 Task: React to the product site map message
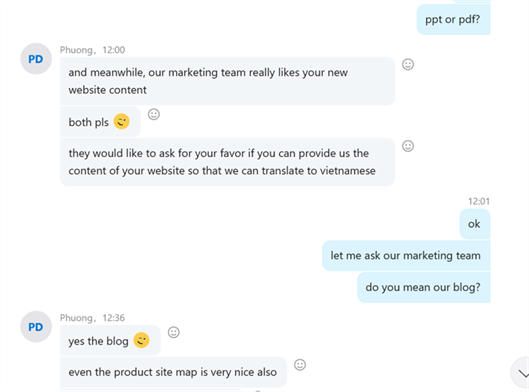coord(300,365)
